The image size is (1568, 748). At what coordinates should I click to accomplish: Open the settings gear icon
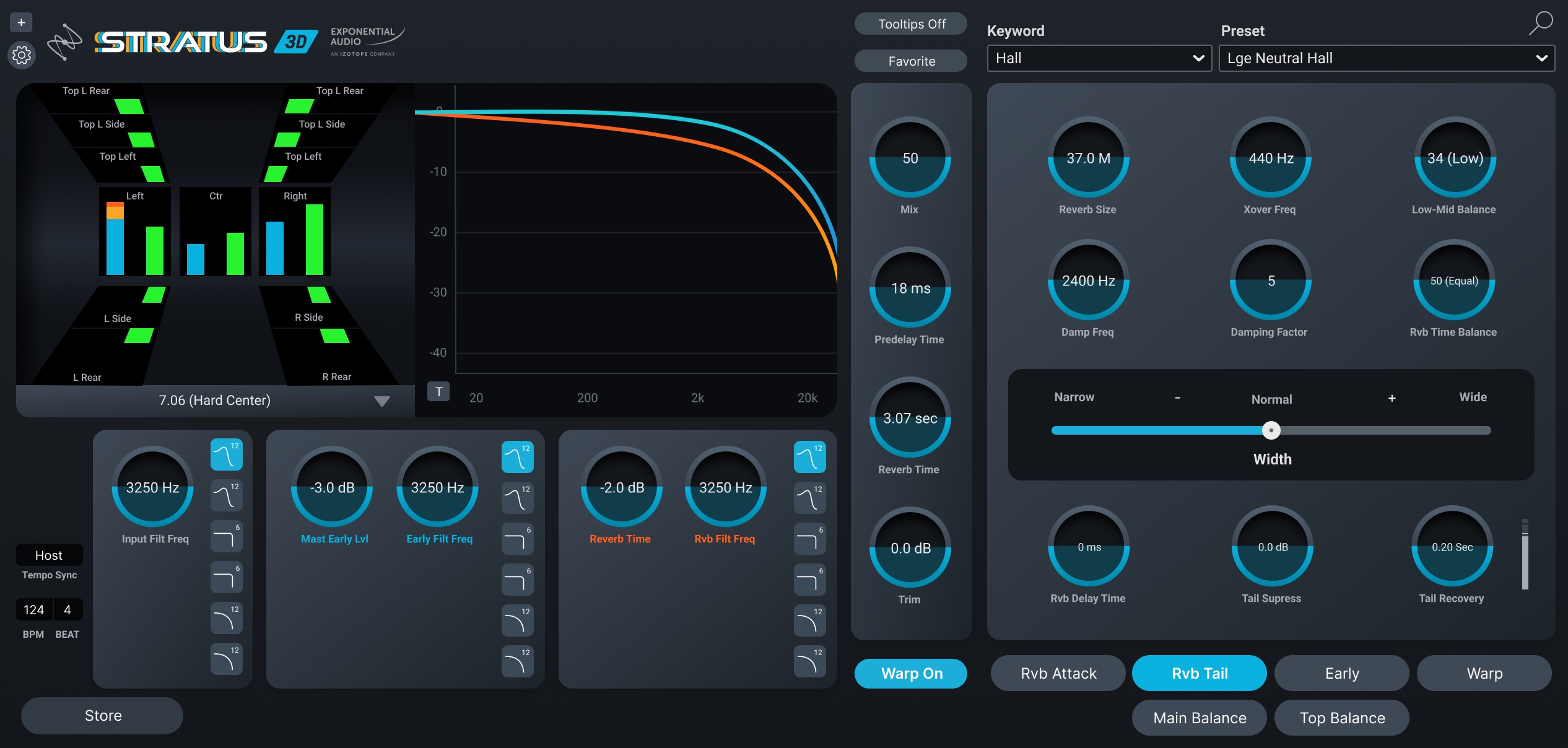tap(22, 54)
